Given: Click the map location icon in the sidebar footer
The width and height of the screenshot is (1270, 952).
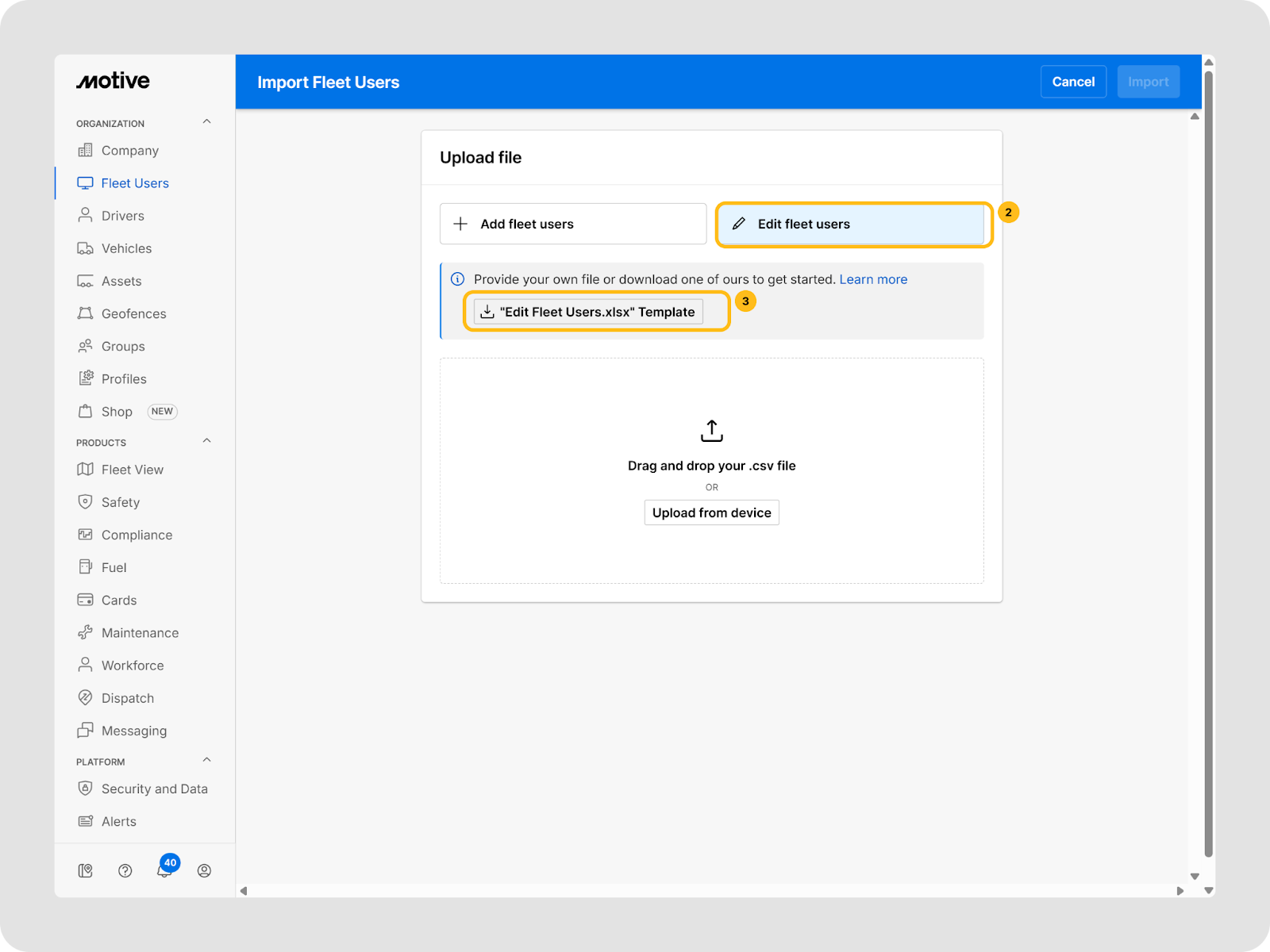Looking at the screenshot, I should (x=85, y=871).
